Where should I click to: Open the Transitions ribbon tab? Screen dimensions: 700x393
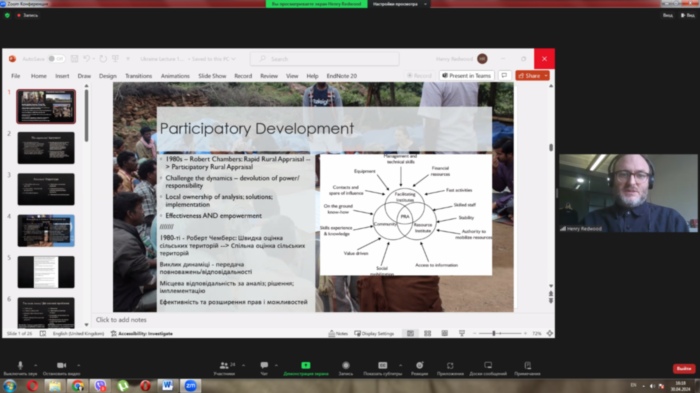pos(138,76)
